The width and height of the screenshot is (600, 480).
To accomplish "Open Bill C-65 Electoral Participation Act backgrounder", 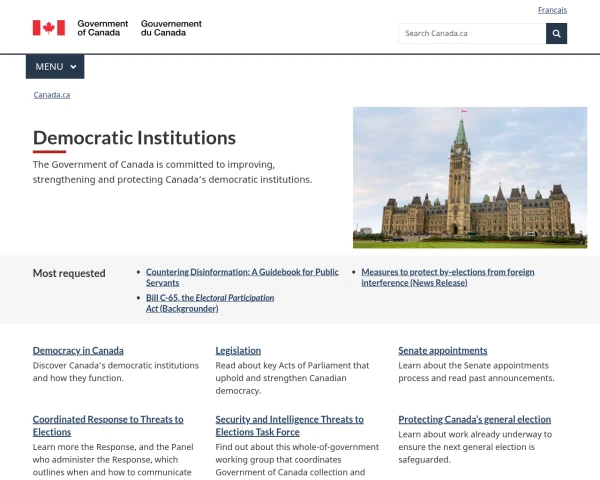I will (x=210, y=303).
